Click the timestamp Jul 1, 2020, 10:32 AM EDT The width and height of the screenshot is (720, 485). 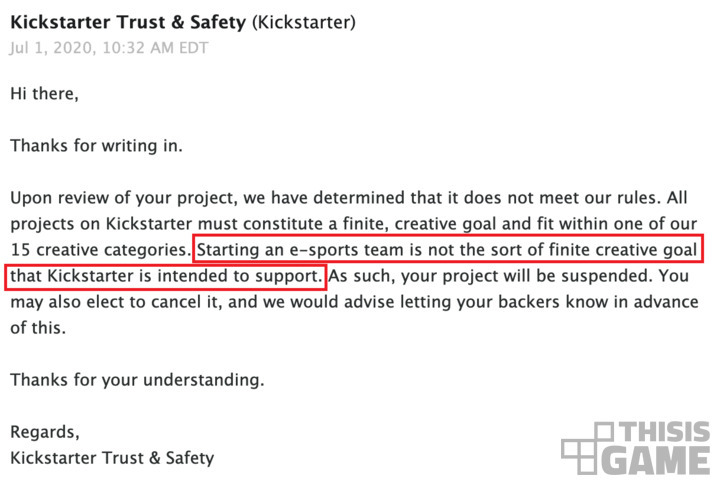[x=109, y=48]
